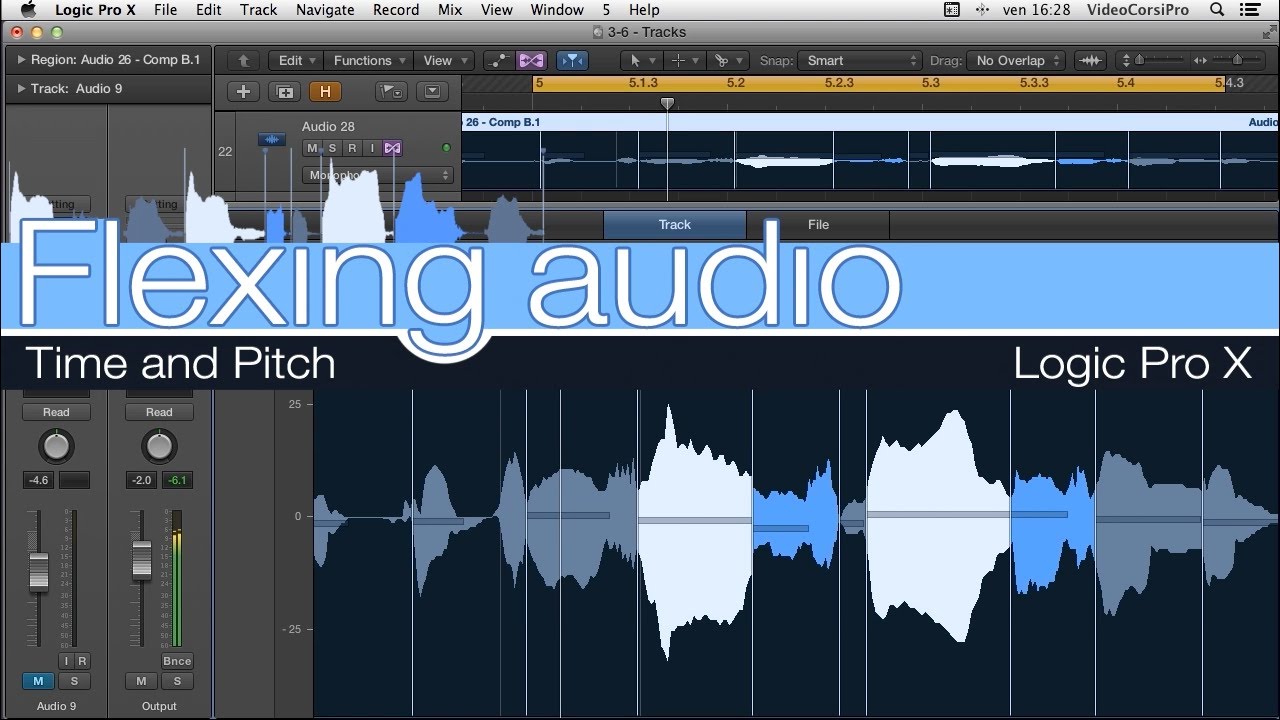Click Spotlight search icon in menu bar
The image size is (1280, 720).
click(1217, 10)
